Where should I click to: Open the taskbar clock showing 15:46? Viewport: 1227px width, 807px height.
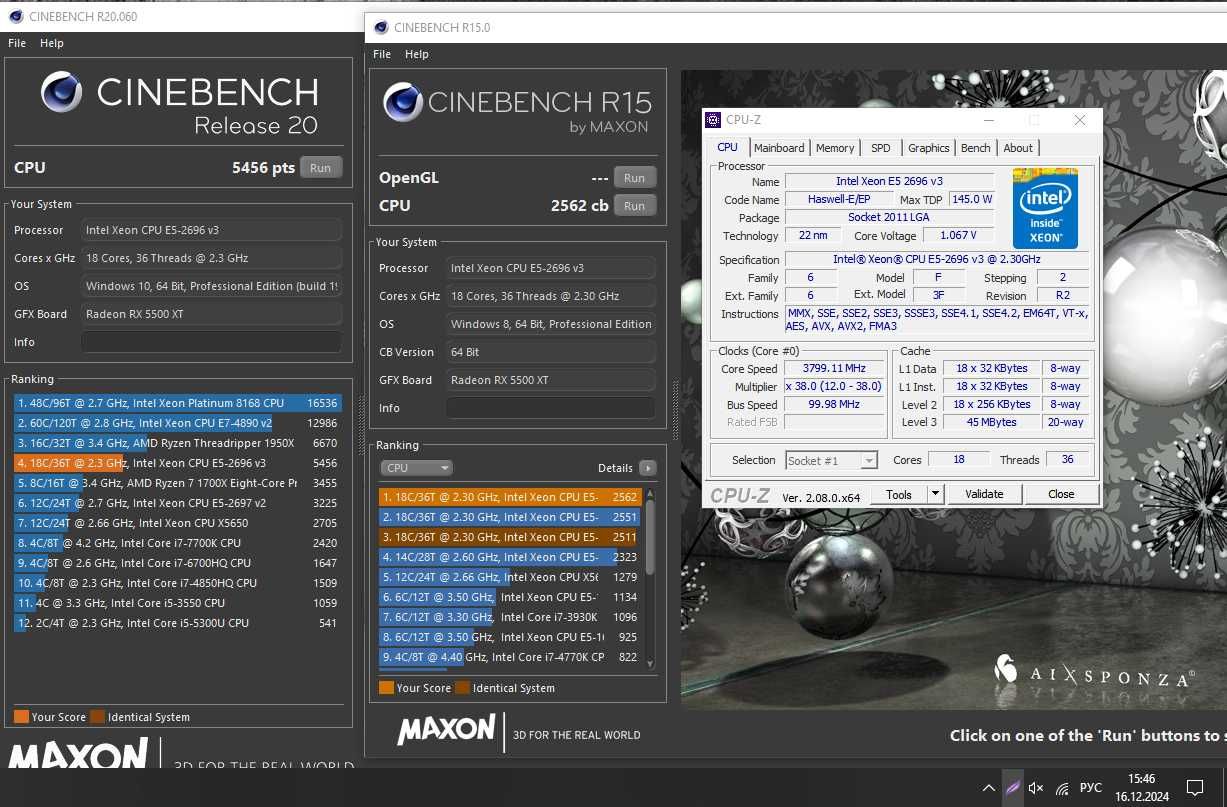tap(1141, 788)
